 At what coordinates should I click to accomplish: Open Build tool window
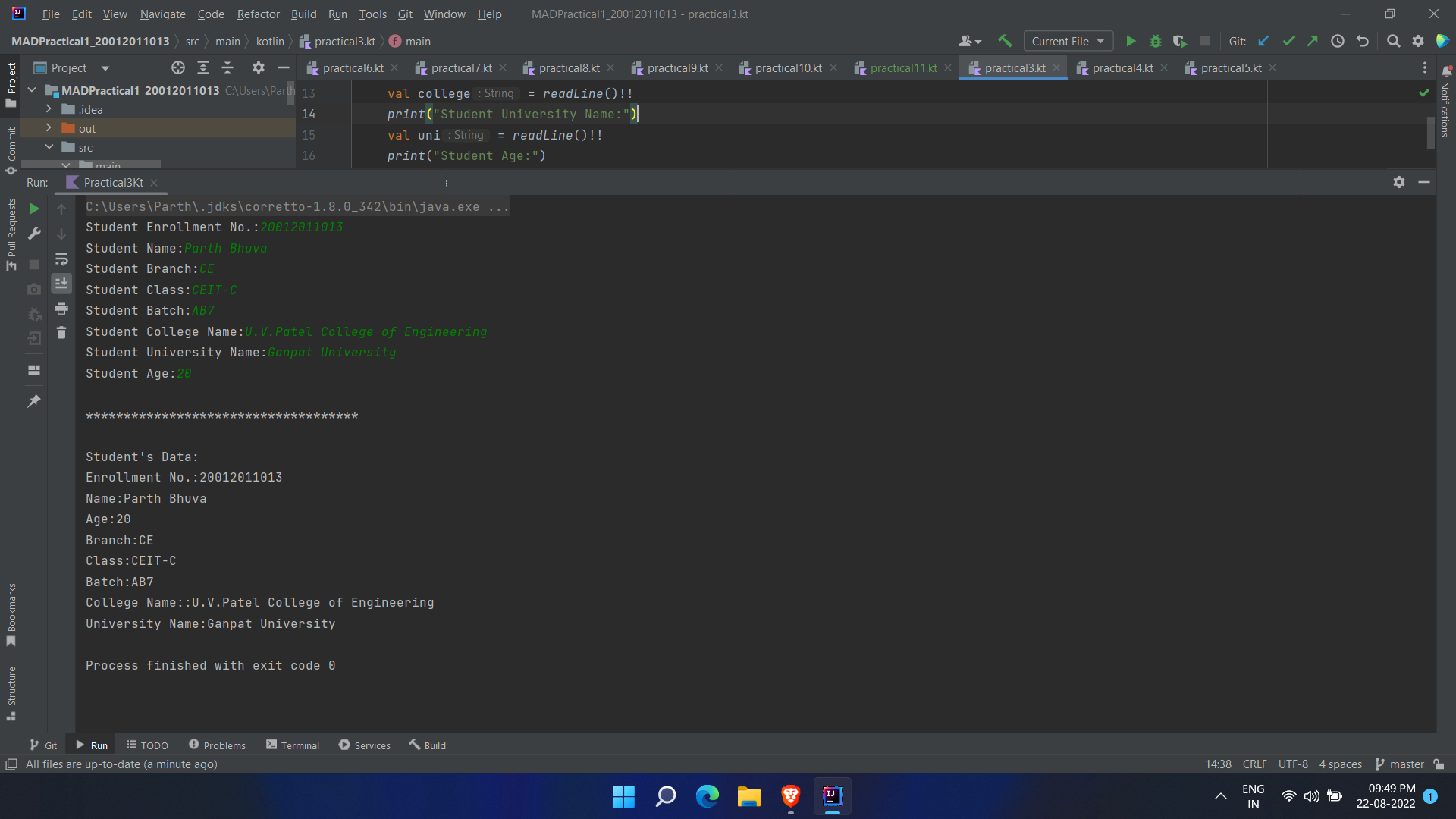click(428, 745)
